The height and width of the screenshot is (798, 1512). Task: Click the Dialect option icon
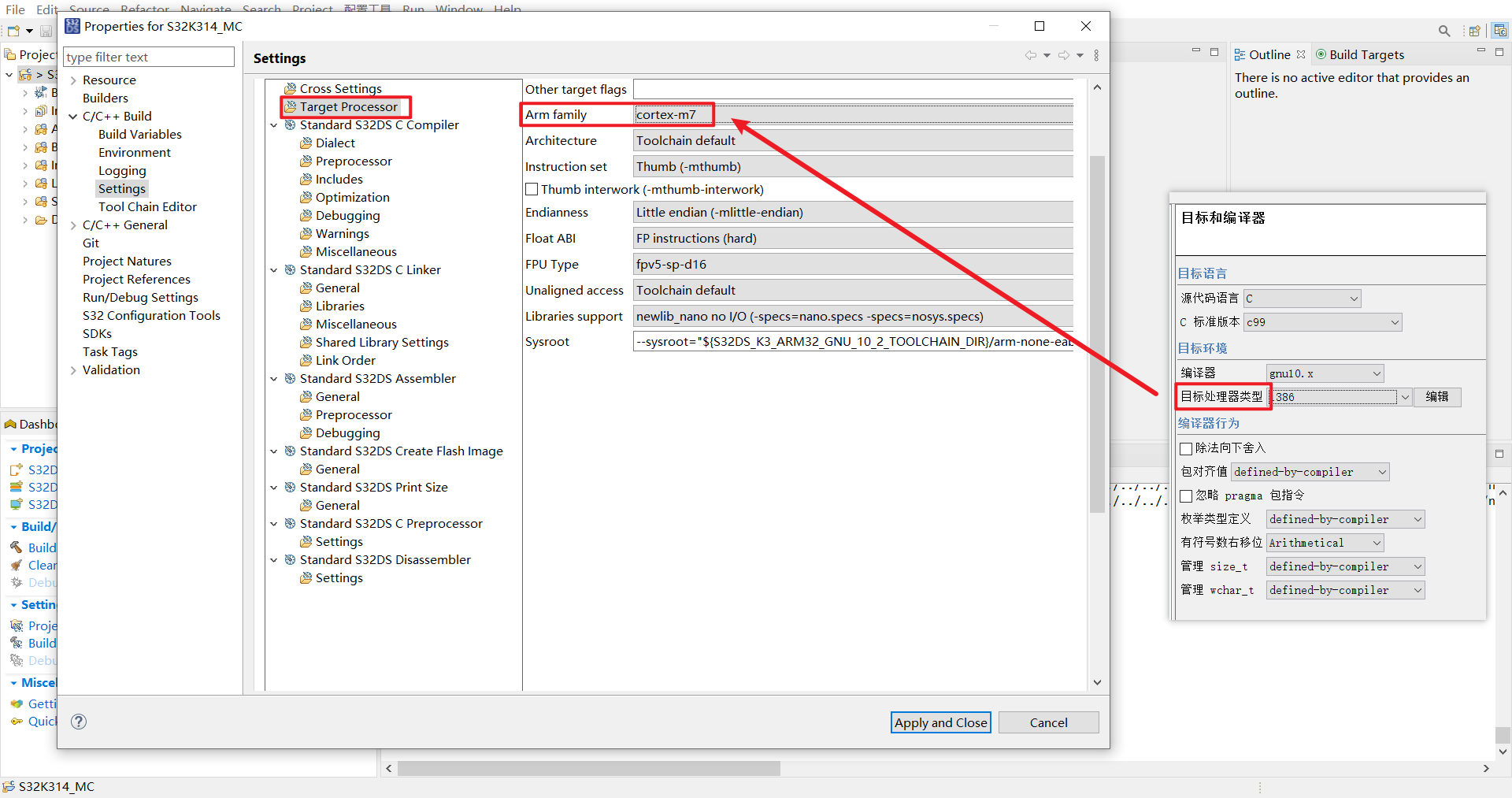[x=306, y=143]
